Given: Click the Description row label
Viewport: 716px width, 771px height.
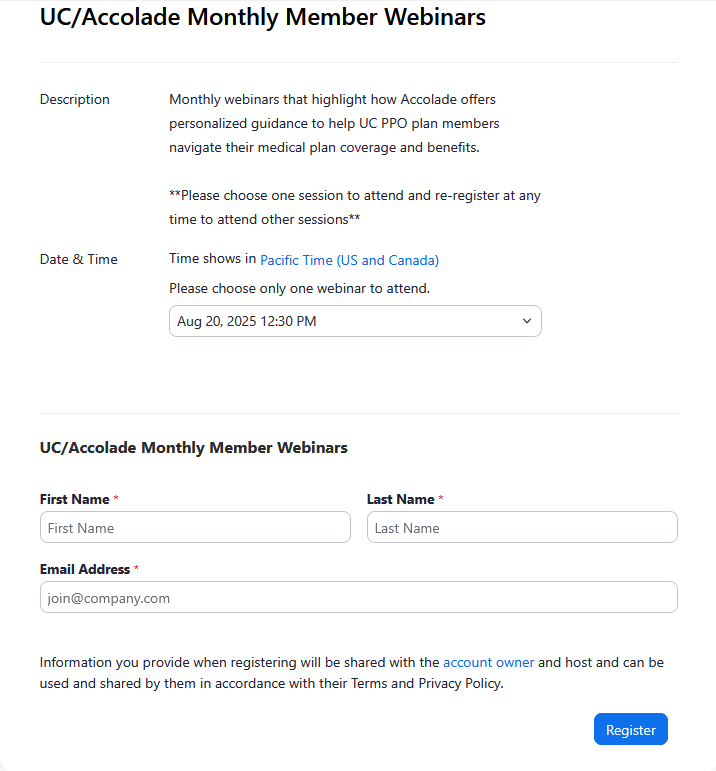Looking at the screenshot, I should coord(75,99).
